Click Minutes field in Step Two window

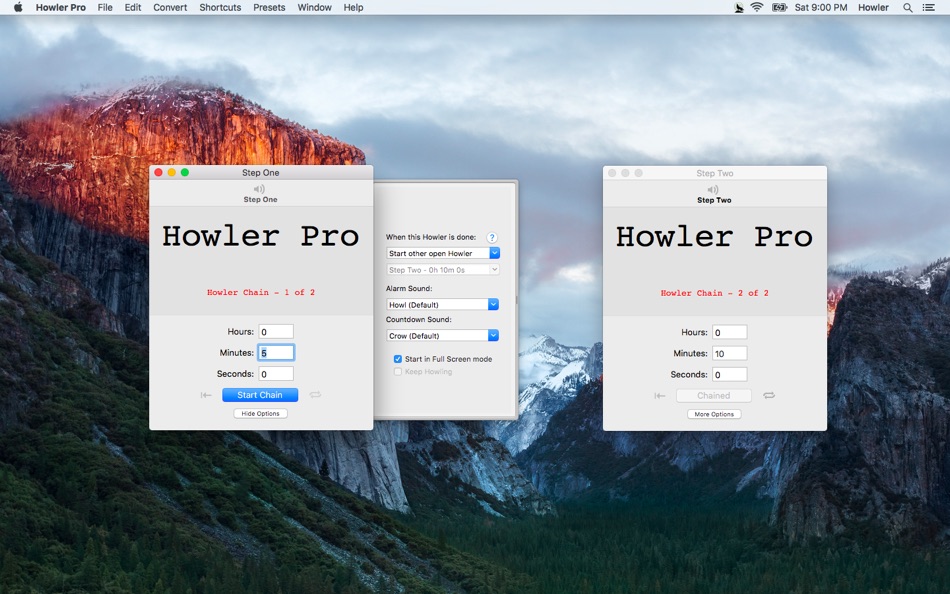729,353
